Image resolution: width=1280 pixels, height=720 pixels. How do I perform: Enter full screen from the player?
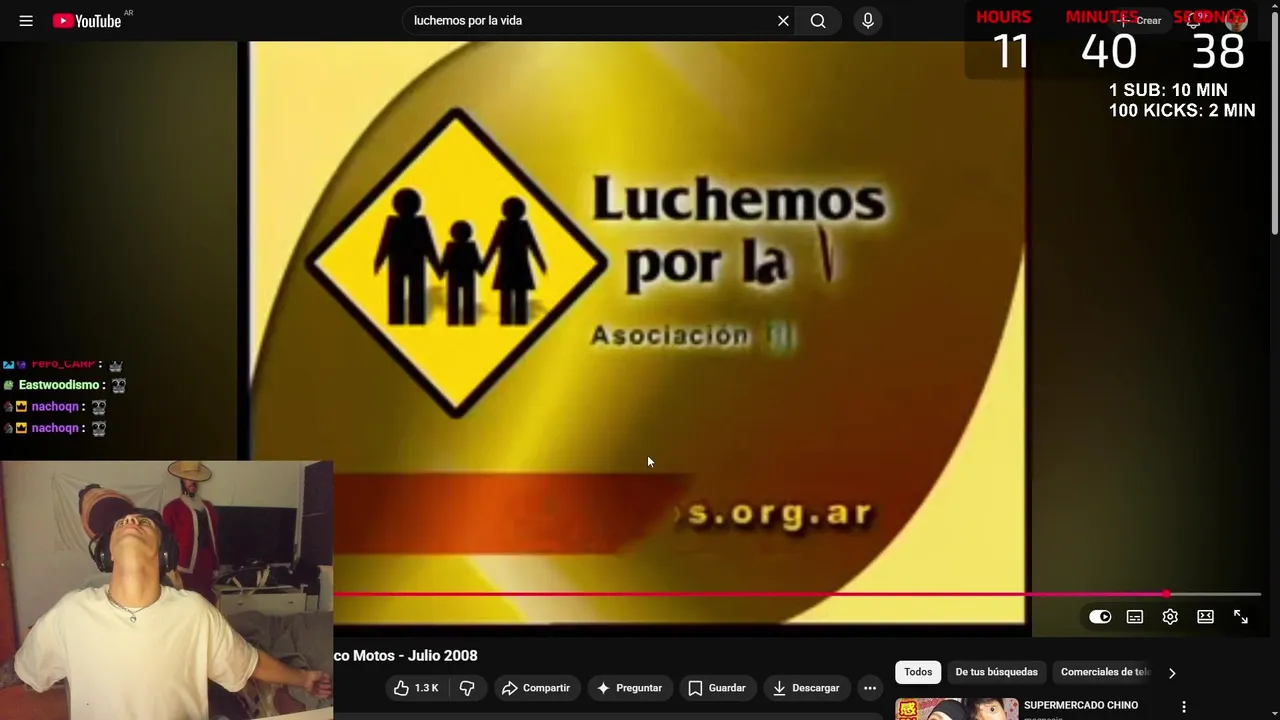(x=1241, y=617)
